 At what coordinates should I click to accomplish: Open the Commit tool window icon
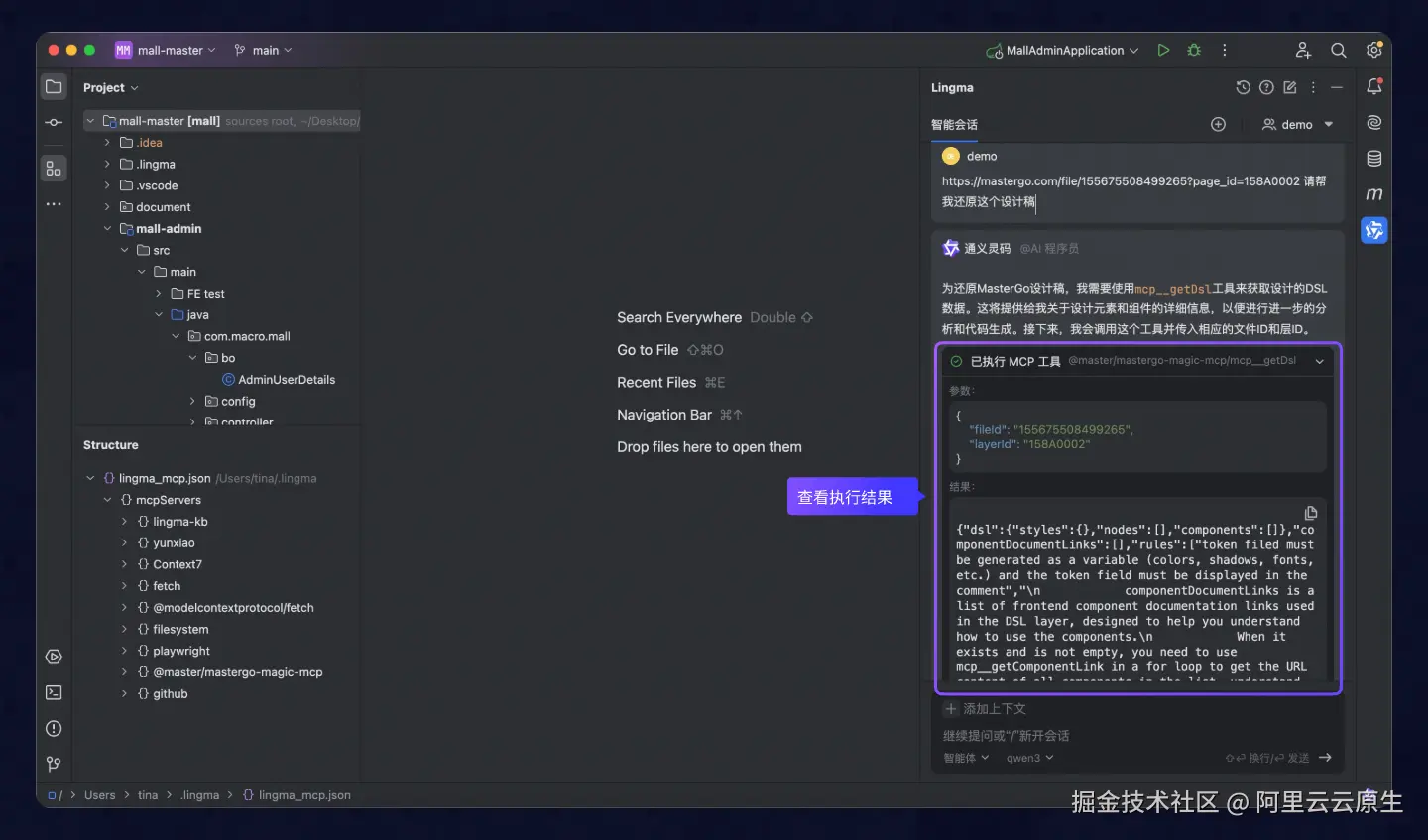click(54, 123)
